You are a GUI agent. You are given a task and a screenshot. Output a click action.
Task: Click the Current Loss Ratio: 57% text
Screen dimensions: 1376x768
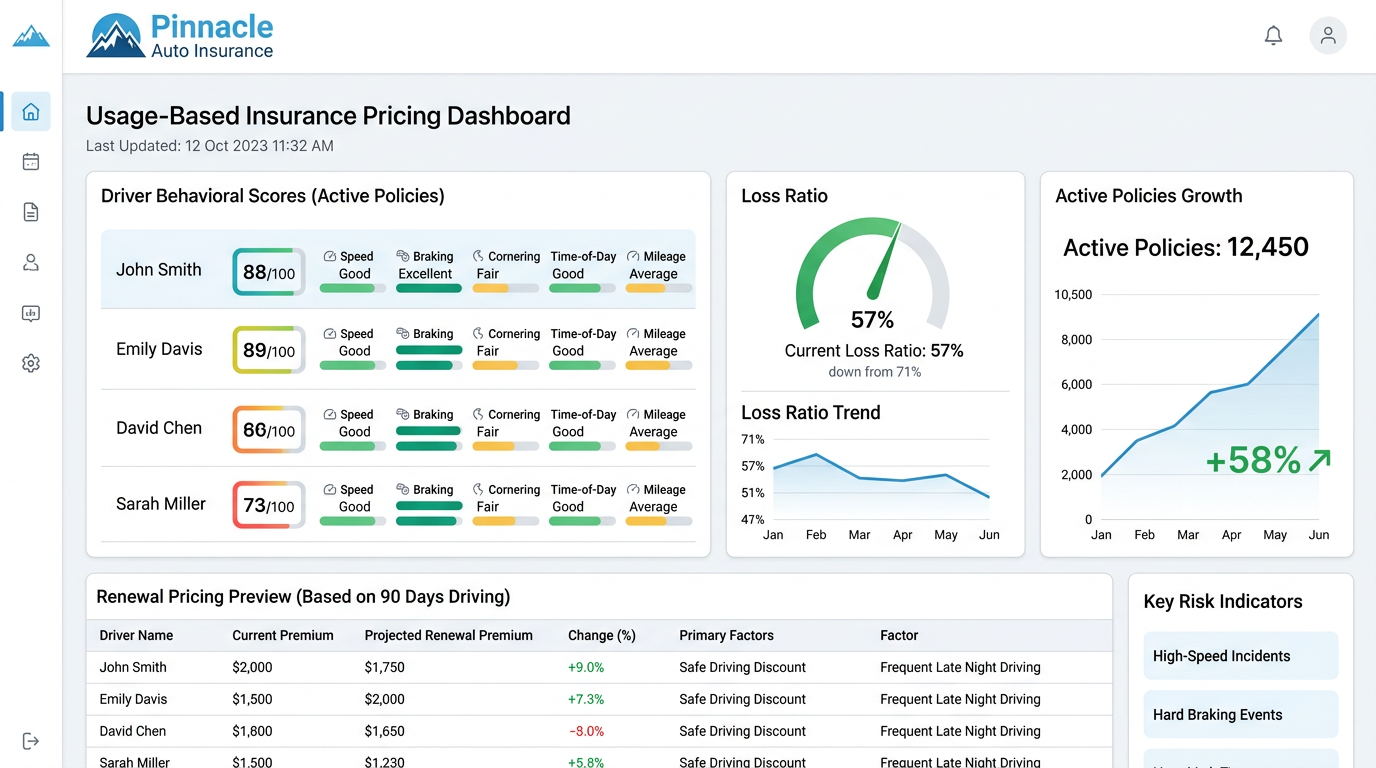(874, 351)
